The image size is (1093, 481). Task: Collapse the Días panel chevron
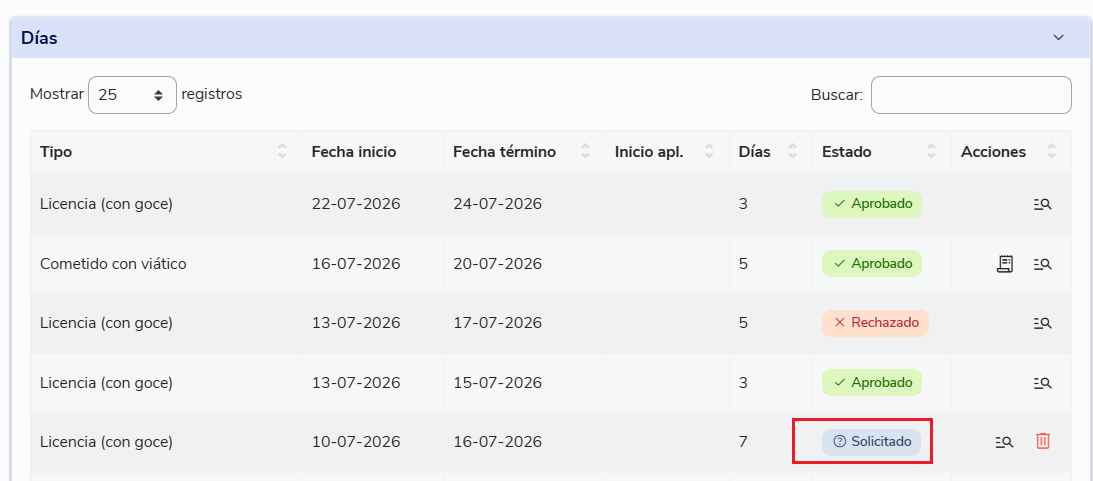[x=1058, y=38]
